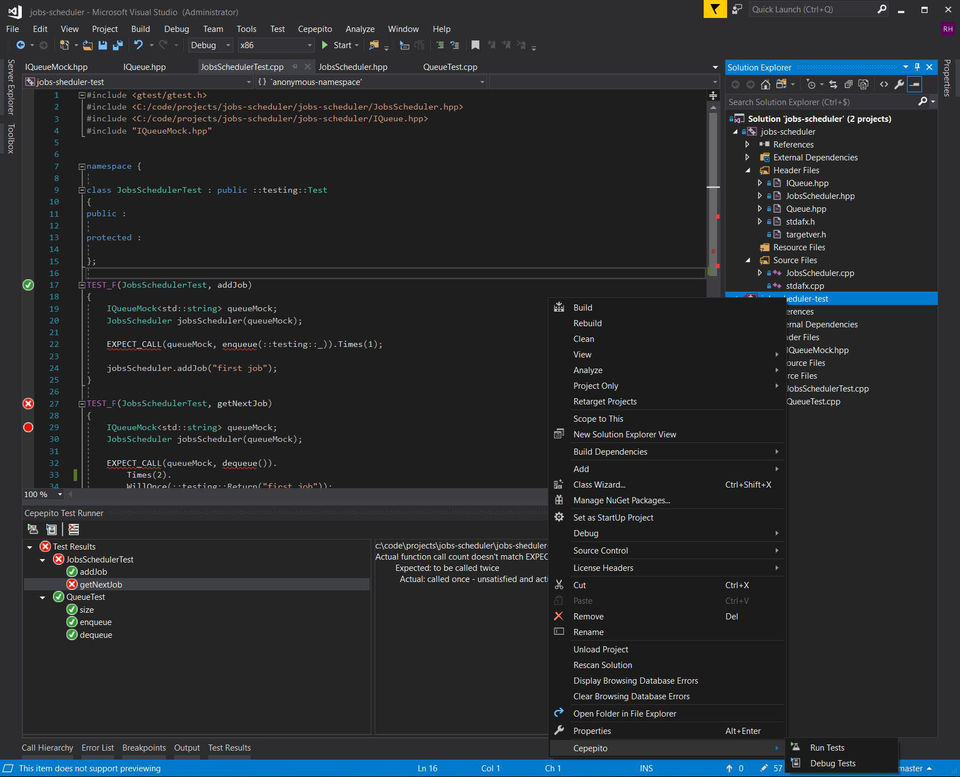This screenshot has width=960, height=777.
Task: Click Debug Tests in Cepepito submenu
Action: [x=842, y=764]
